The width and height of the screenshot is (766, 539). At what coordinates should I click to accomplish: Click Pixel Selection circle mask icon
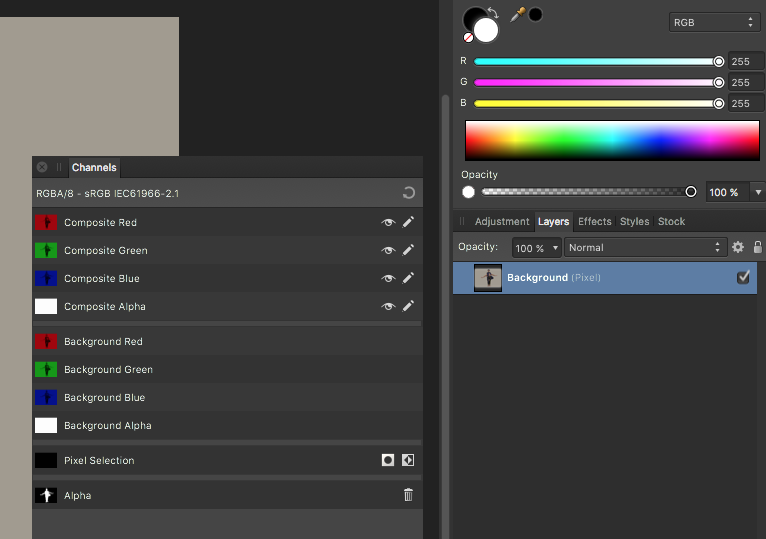pos(388,460)
